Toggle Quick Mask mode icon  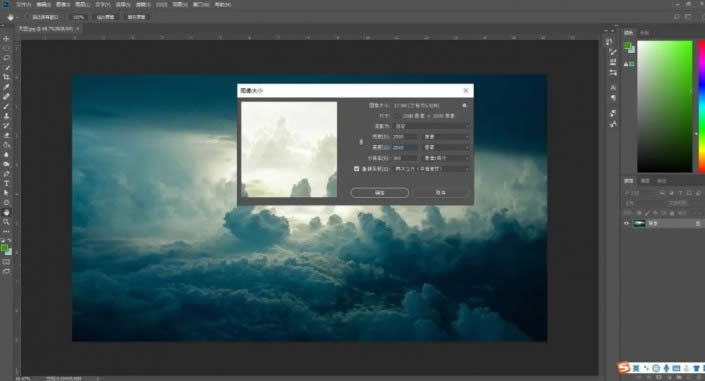(6, 262)
